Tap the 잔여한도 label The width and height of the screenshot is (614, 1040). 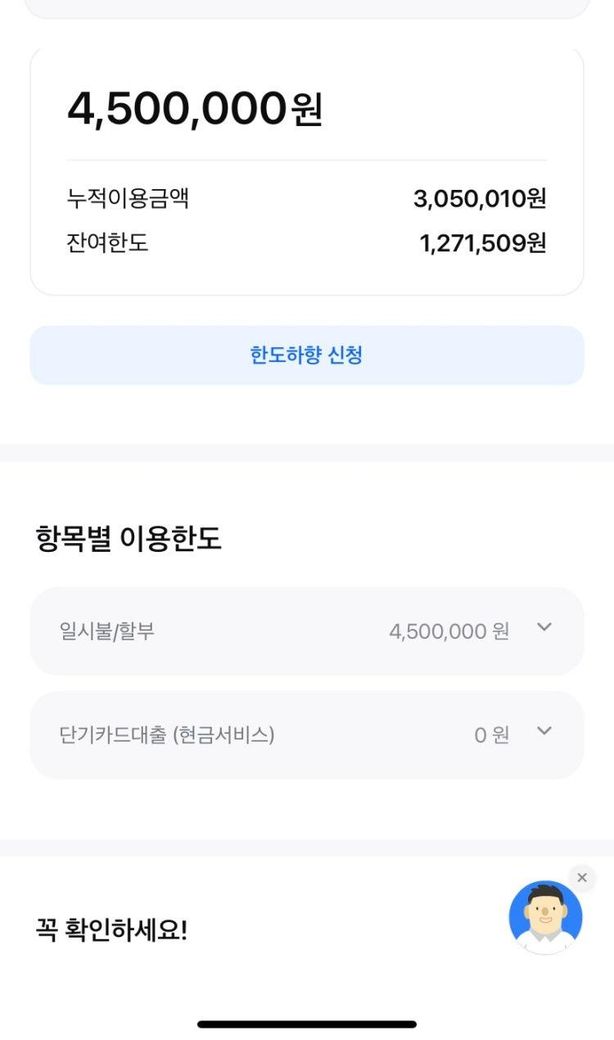point(108,243)
